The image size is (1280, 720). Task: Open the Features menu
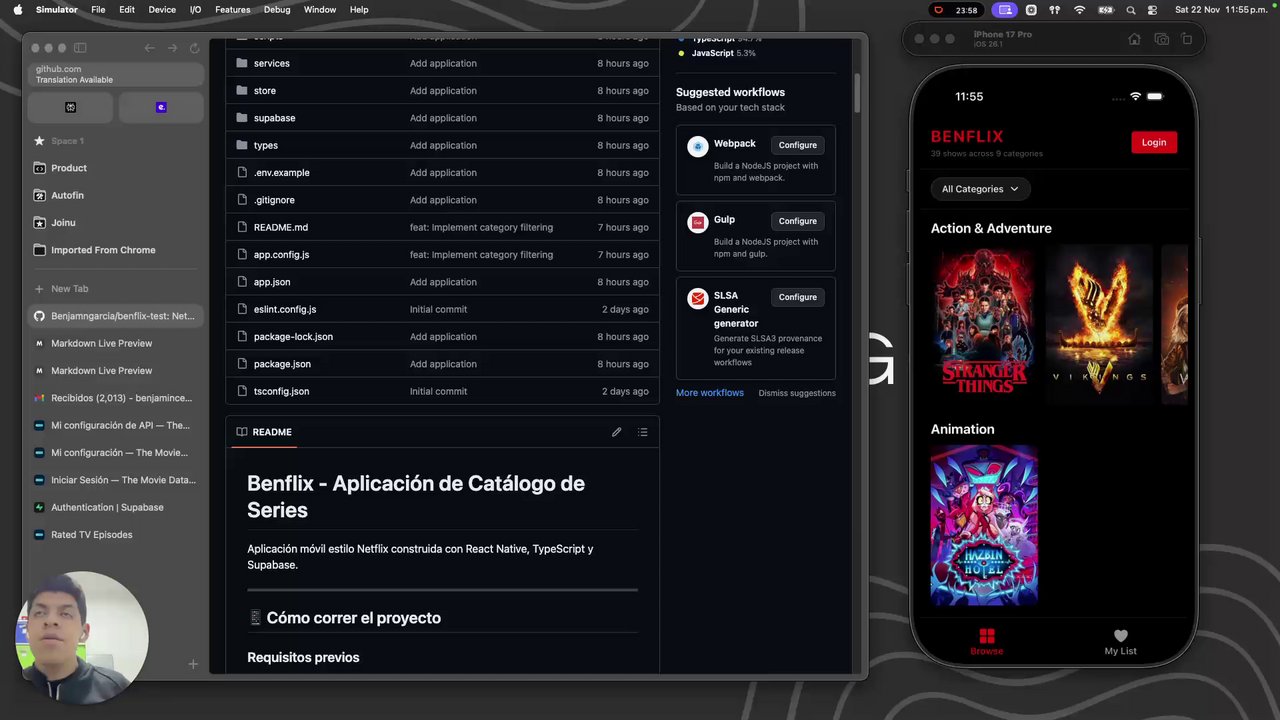233,10
